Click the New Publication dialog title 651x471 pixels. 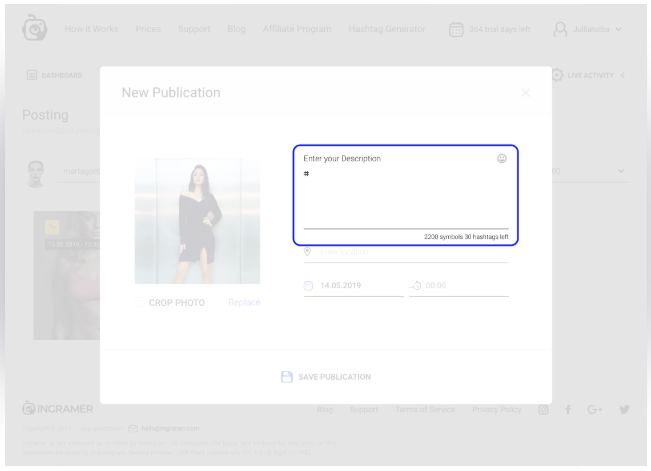pyautogui.click(x=171, y=93)
